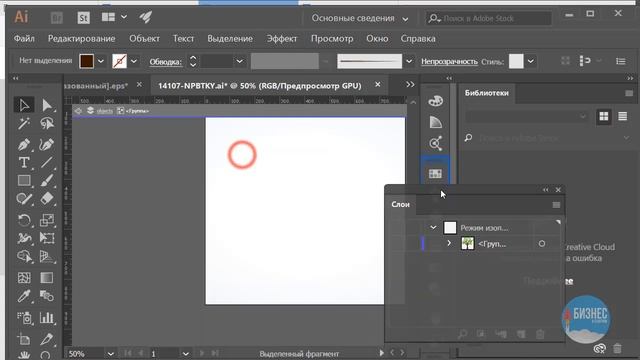This screenshot has height=360, width=640.
Task: Open the stroke color dropdown arrow
Action: [133, 61]
